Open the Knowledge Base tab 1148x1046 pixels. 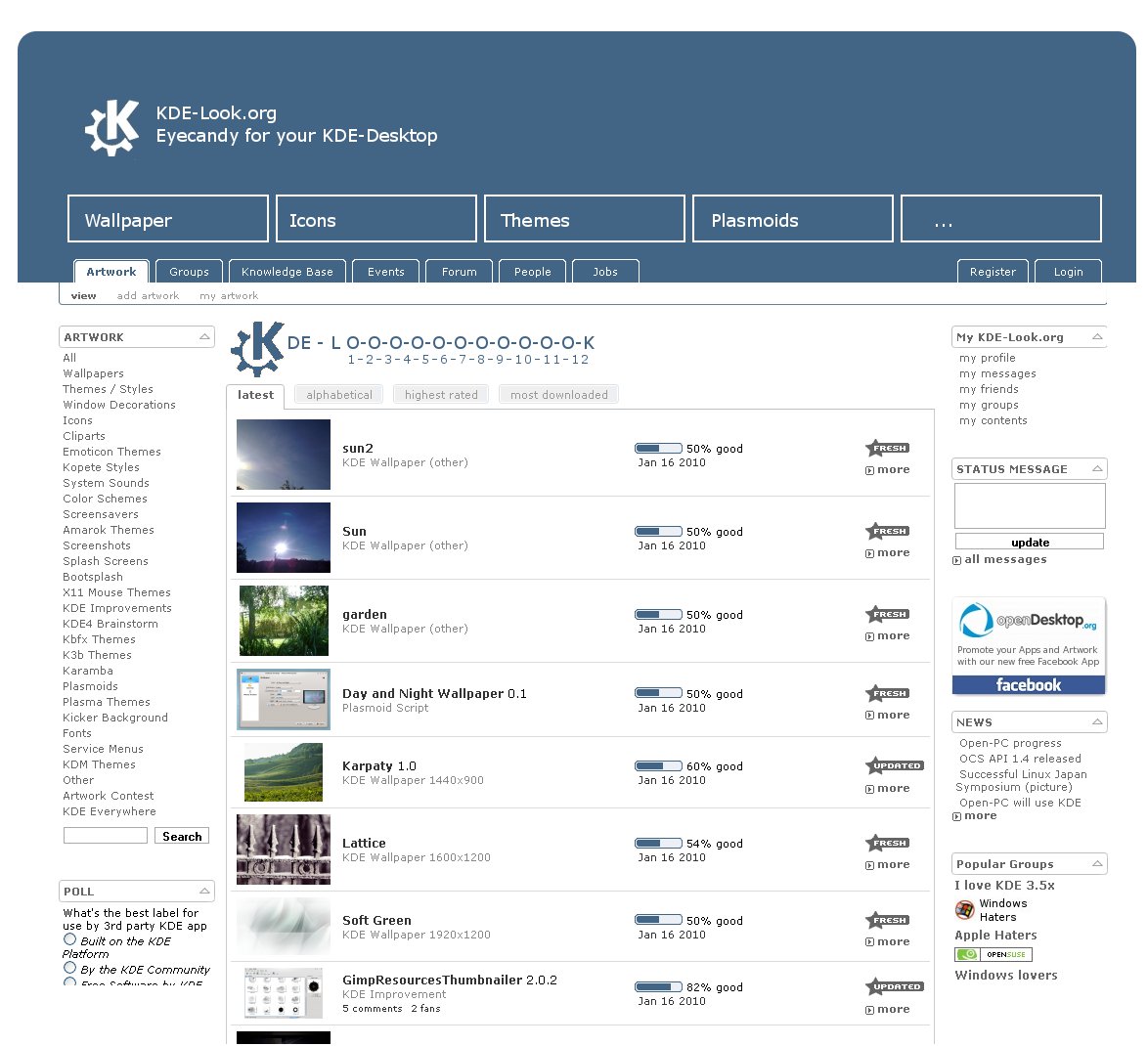click(x=287, y=272)
